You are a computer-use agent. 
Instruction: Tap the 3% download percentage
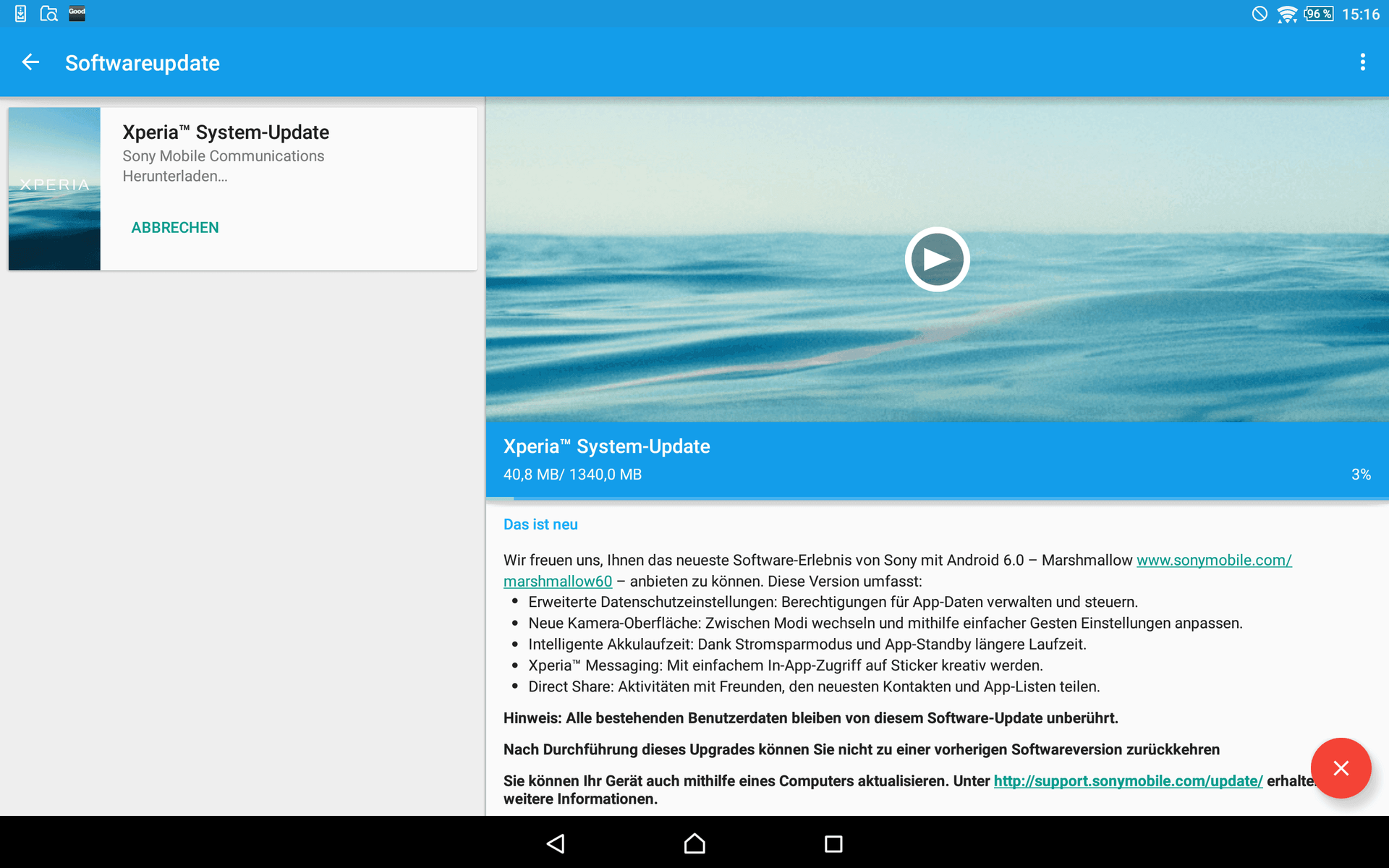tap(1361, 475)
